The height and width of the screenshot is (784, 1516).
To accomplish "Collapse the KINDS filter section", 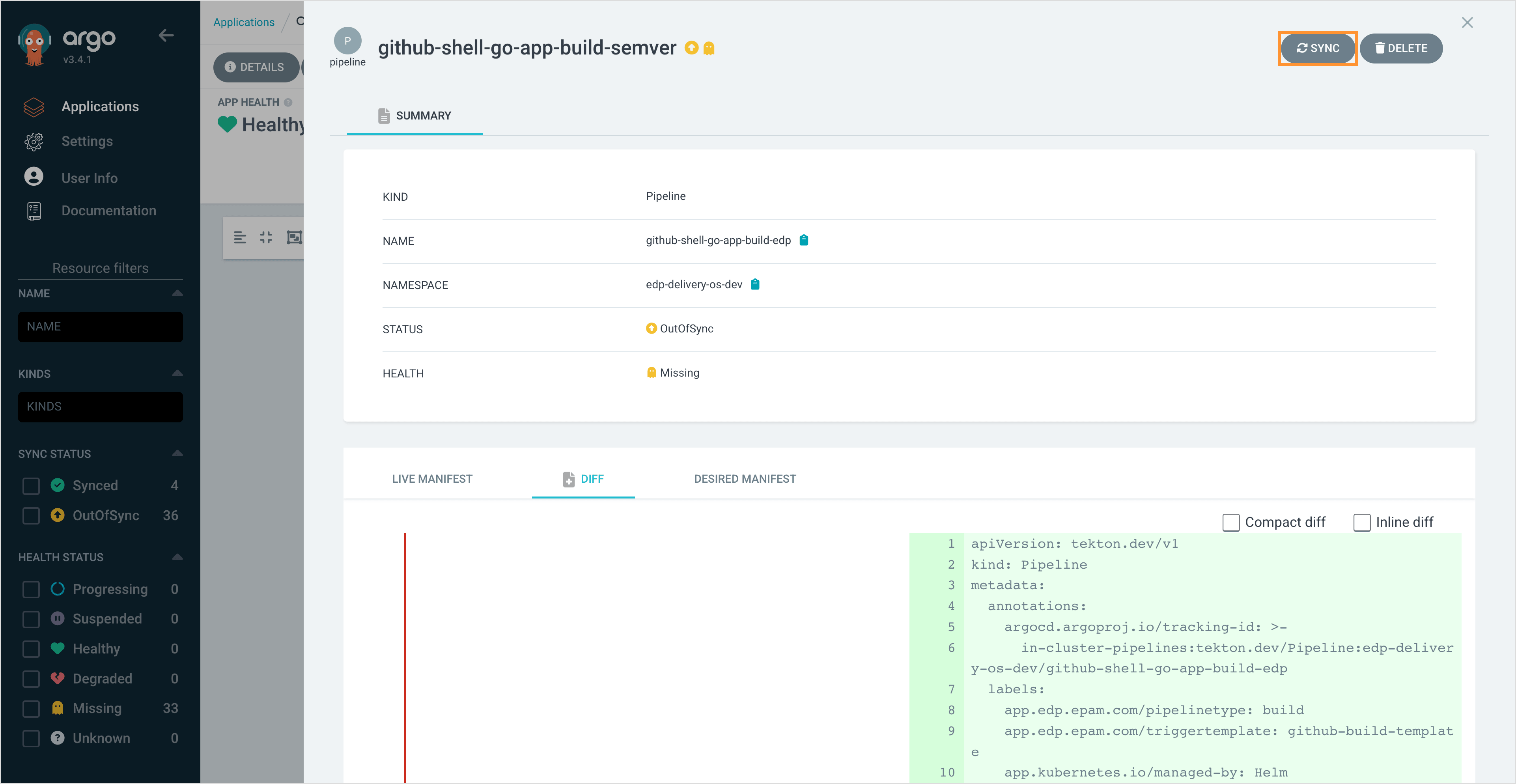I will coord(177,373).
